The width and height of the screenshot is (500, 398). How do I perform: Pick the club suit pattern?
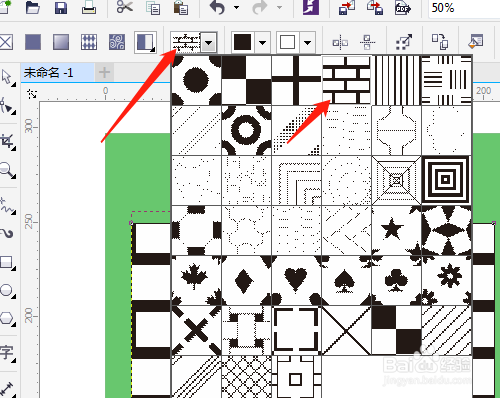click(397, 280)
